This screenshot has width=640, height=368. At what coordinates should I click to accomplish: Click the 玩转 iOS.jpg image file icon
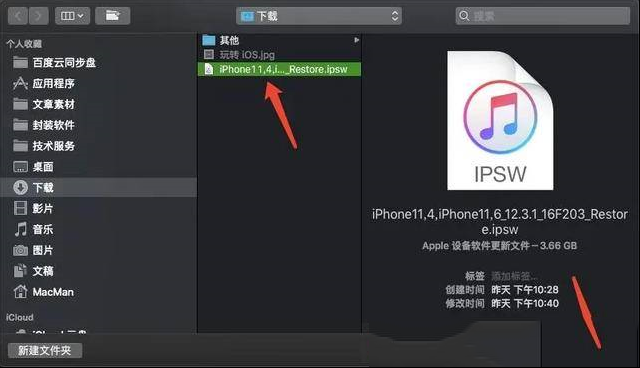tap(209, 54)
